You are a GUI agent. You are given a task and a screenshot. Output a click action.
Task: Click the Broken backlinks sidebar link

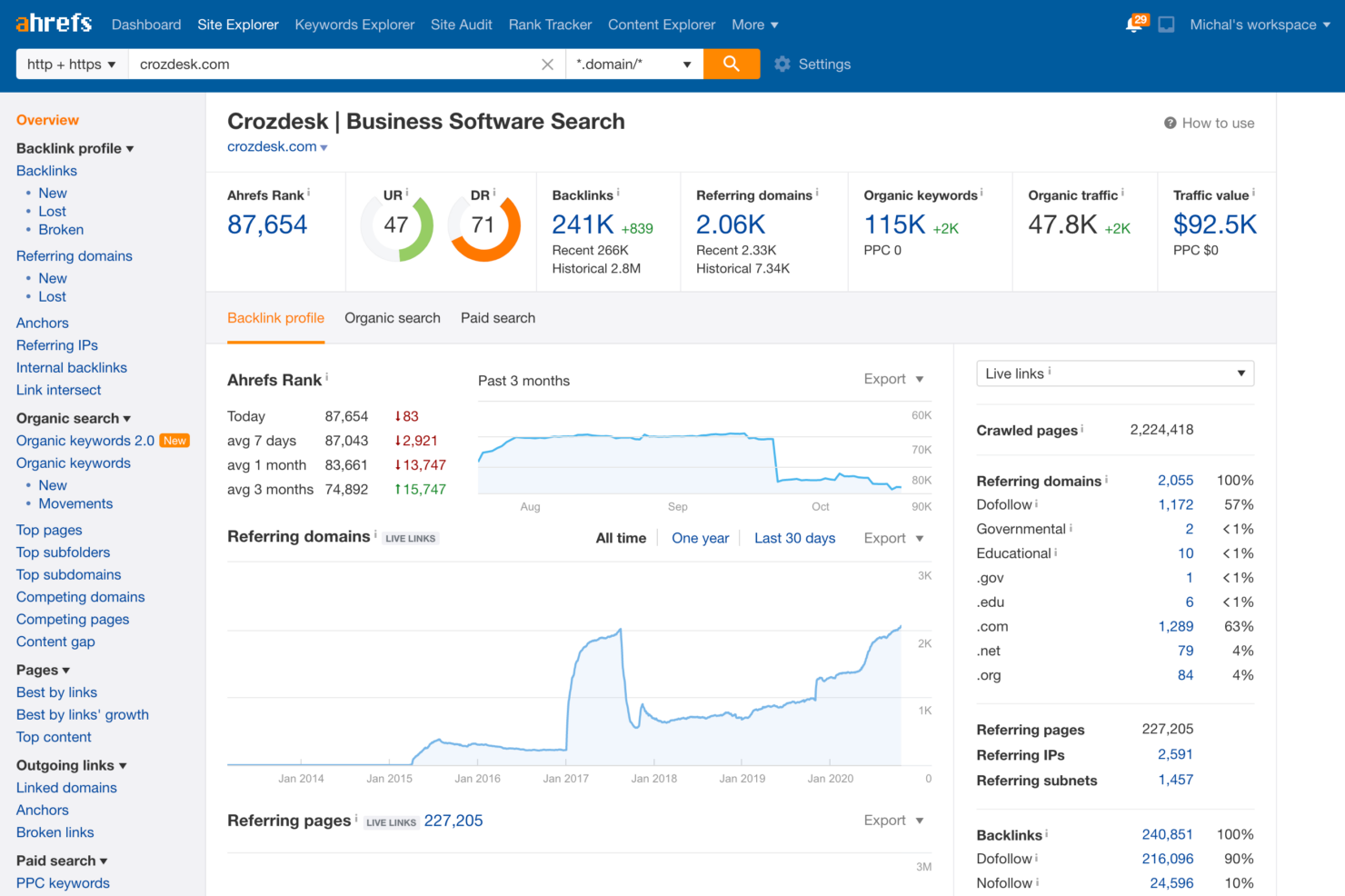[61, 230]
